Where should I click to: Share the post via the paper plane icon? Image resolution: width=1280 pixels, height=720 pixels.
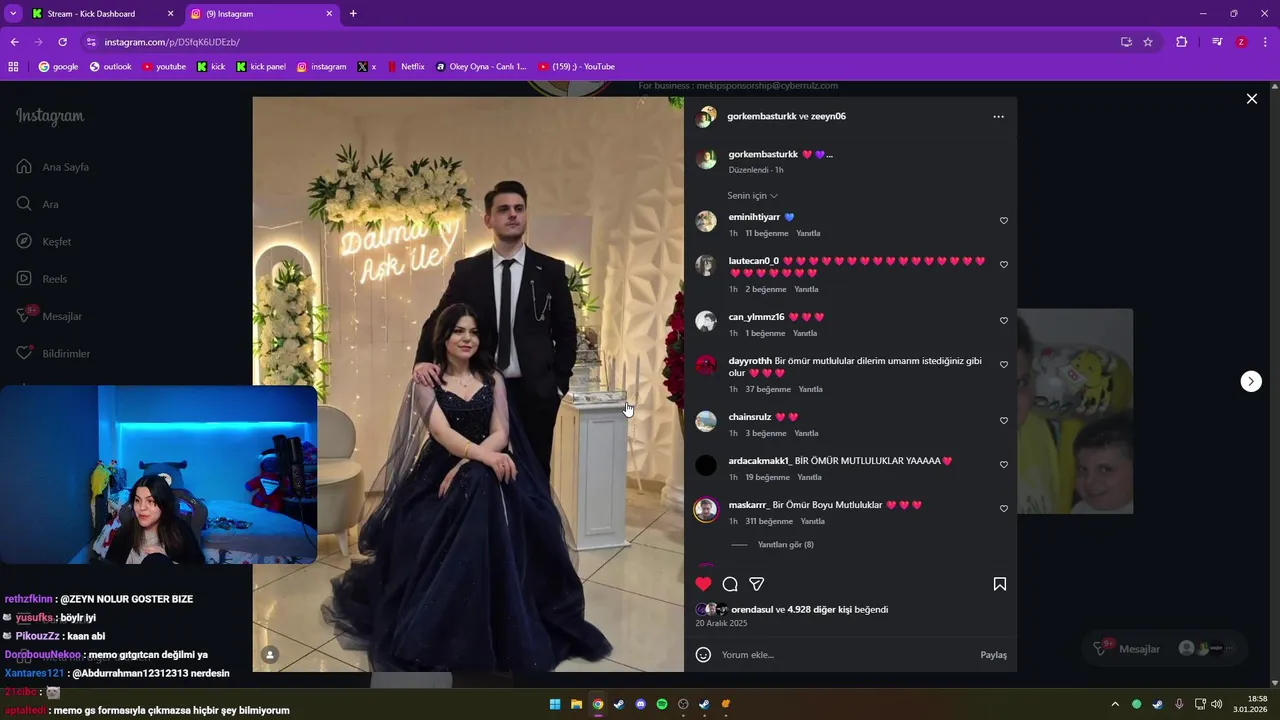757,584
